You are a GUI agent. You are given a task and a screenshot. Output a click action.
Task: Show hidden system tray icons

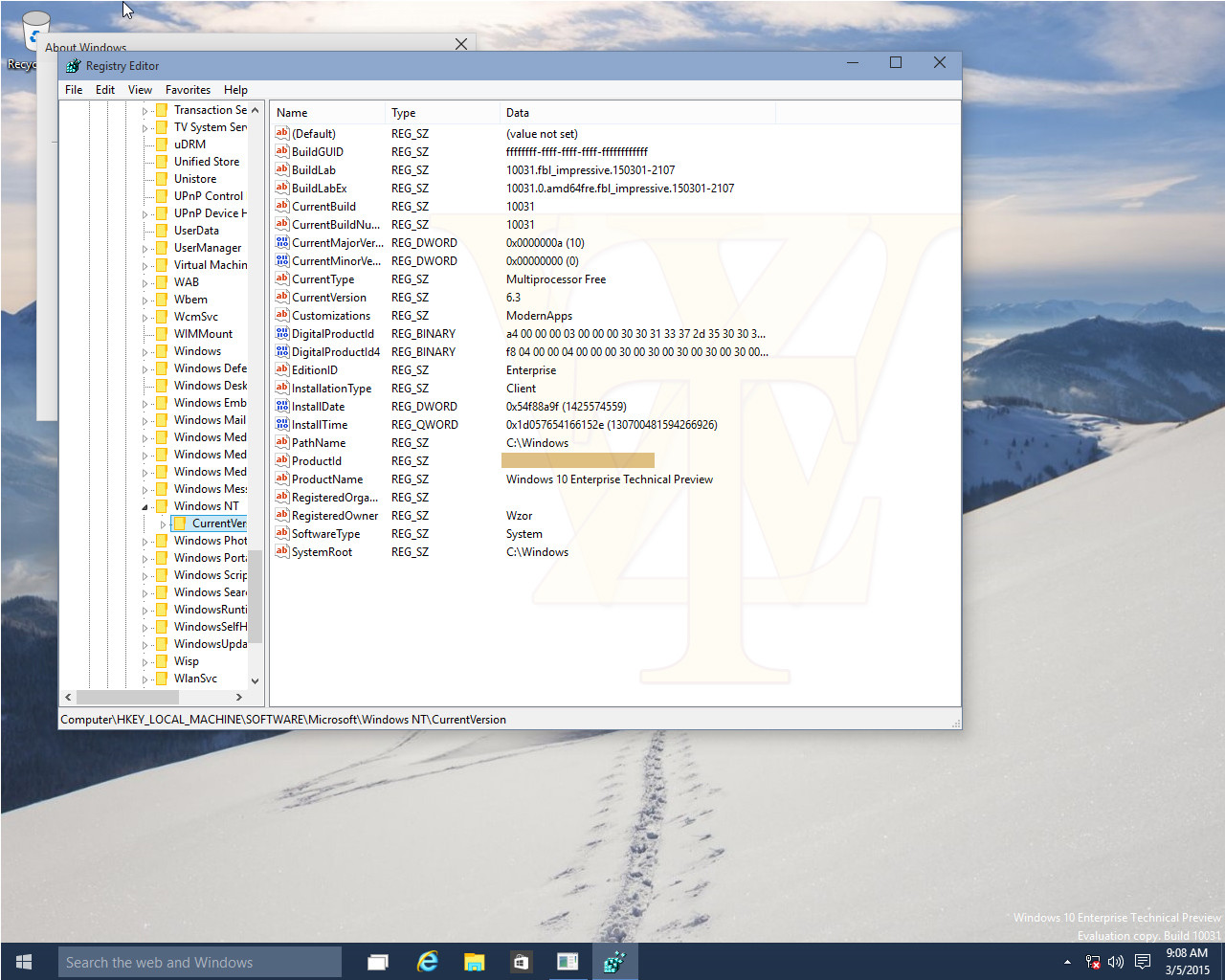pyautogui.click(x=1067, y=962)
